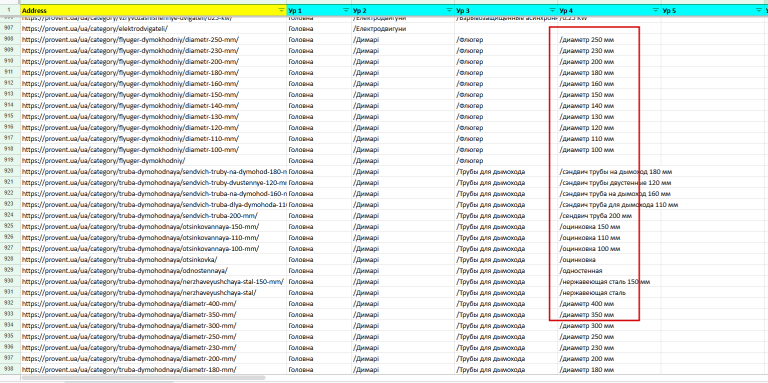Open the Ур 4 column filter dropdown
Viewport: 768px width, 383px height.
pos(655,10)
